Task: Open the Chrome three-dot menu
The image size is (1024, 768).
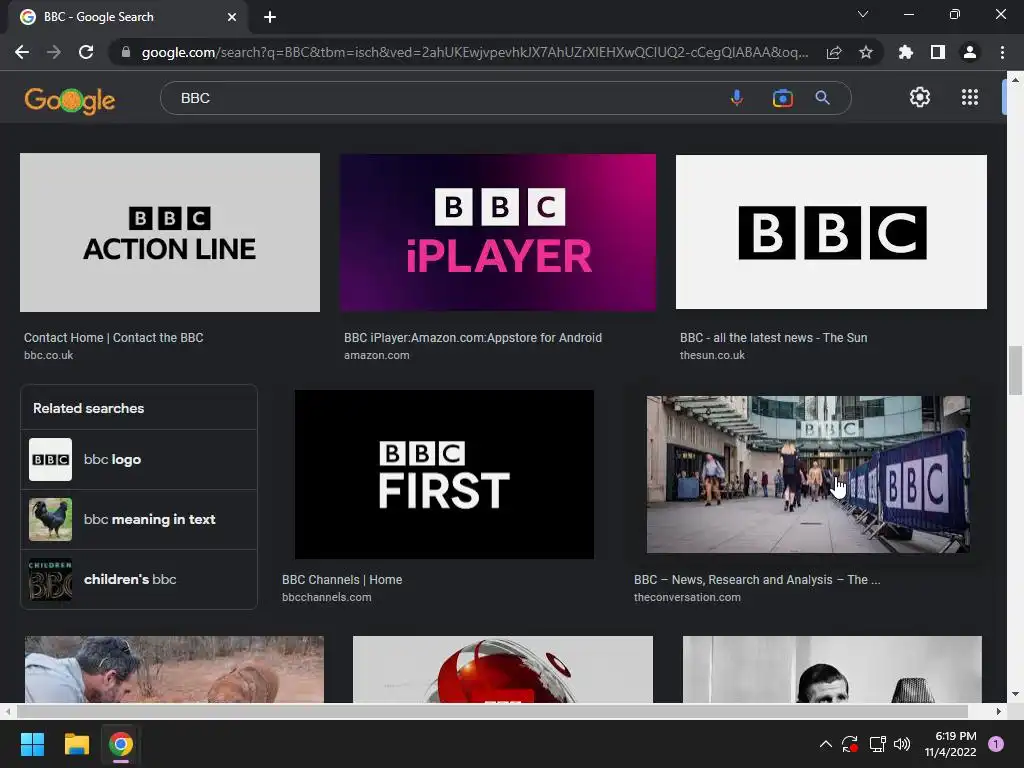Action: [x=1002, y=52]
